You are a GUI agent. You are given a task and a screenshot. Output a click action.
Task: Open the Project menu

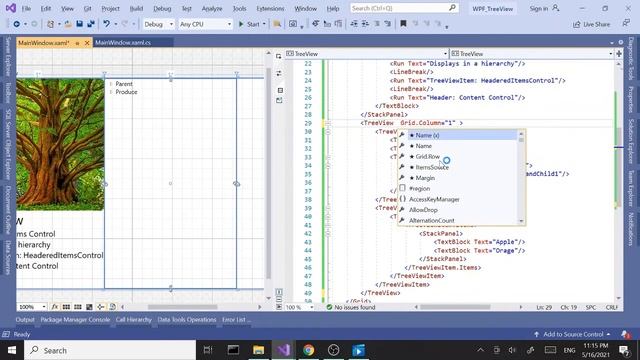coord(110,8)
